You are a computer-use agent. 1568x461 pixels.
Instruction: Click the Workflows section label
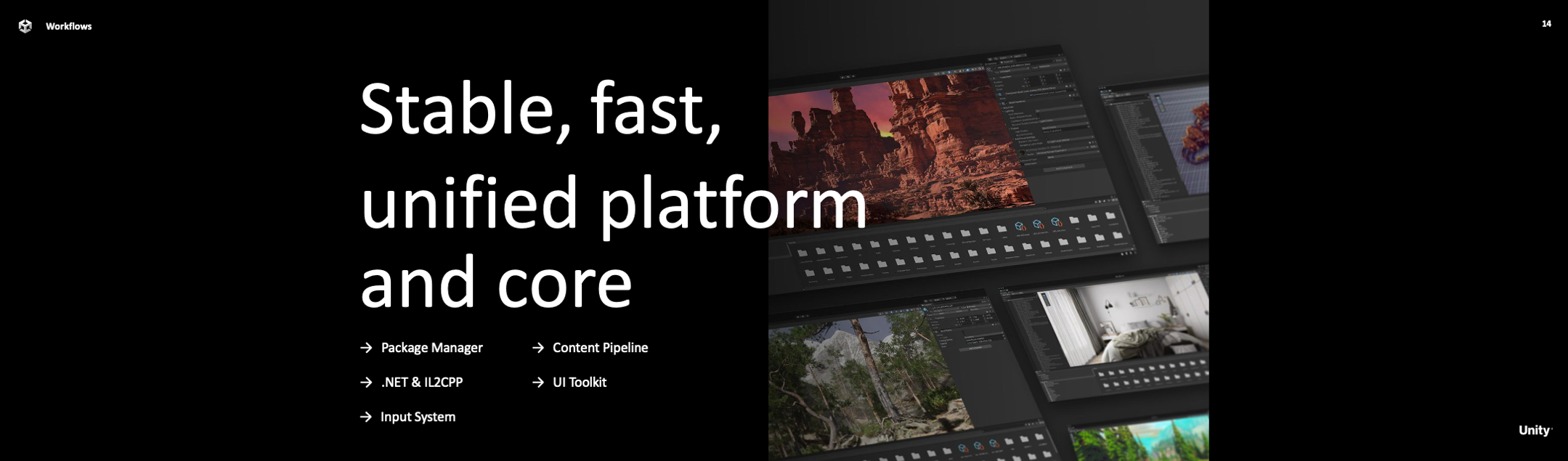pos(68,26)
